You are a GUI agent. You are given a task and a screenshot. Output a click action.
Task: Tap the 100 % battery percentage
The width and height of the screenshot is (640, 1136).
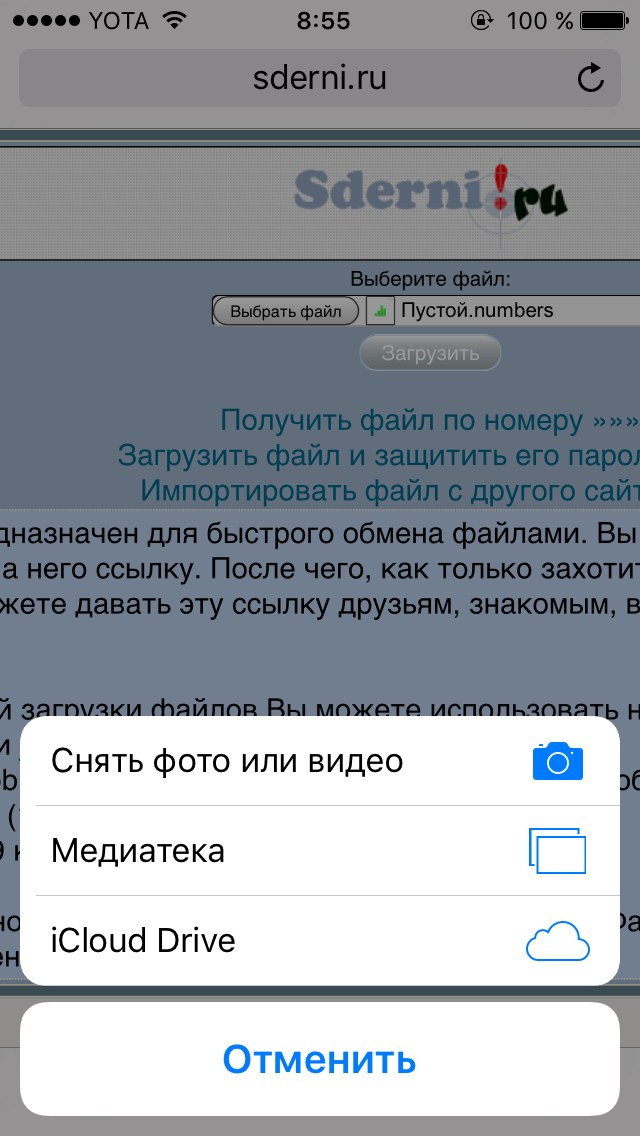(x=540, y=21)
